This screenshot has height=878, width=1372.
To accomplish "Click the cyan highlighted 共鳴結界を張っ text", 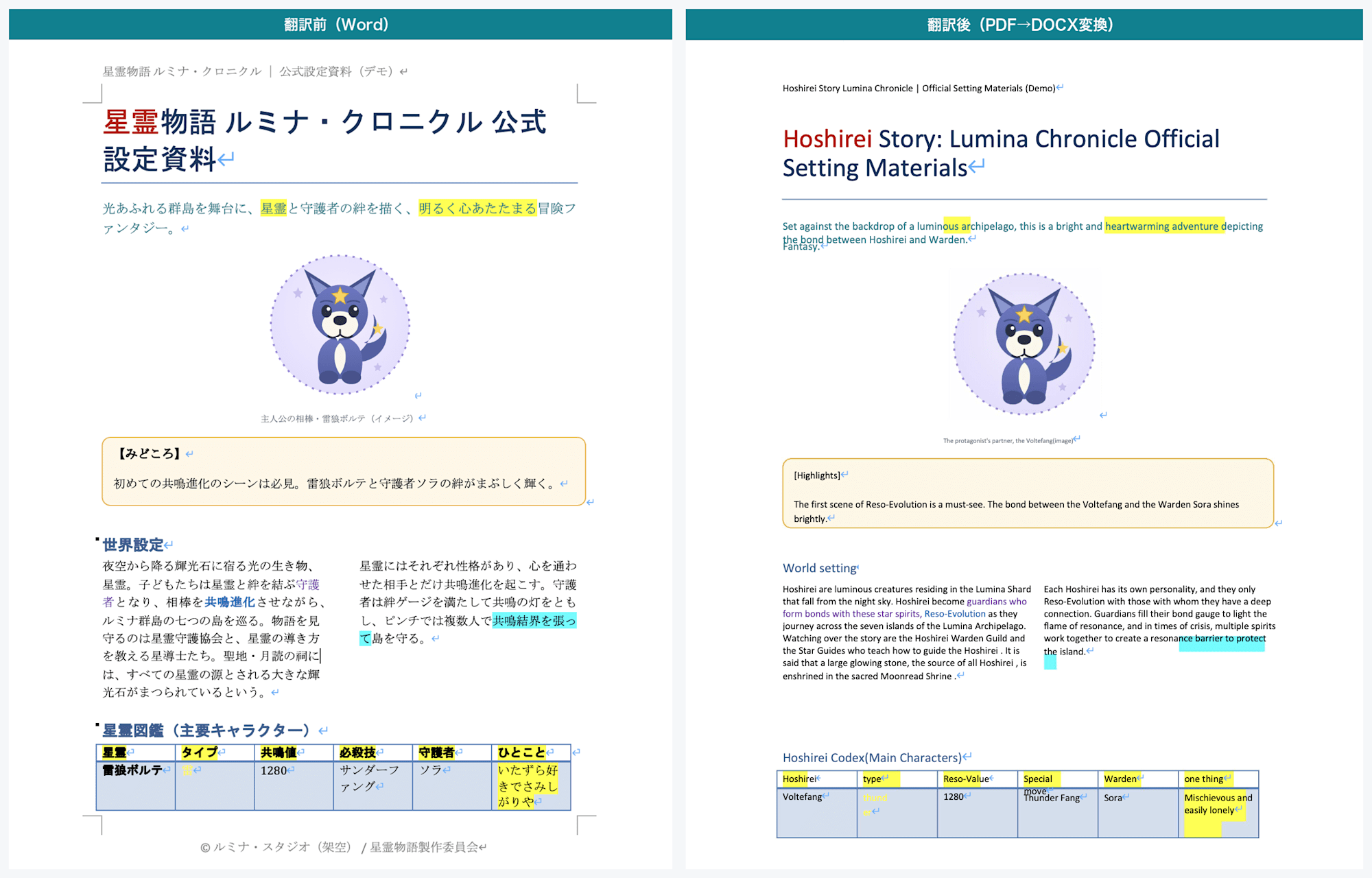I will (x=534, y=620).
